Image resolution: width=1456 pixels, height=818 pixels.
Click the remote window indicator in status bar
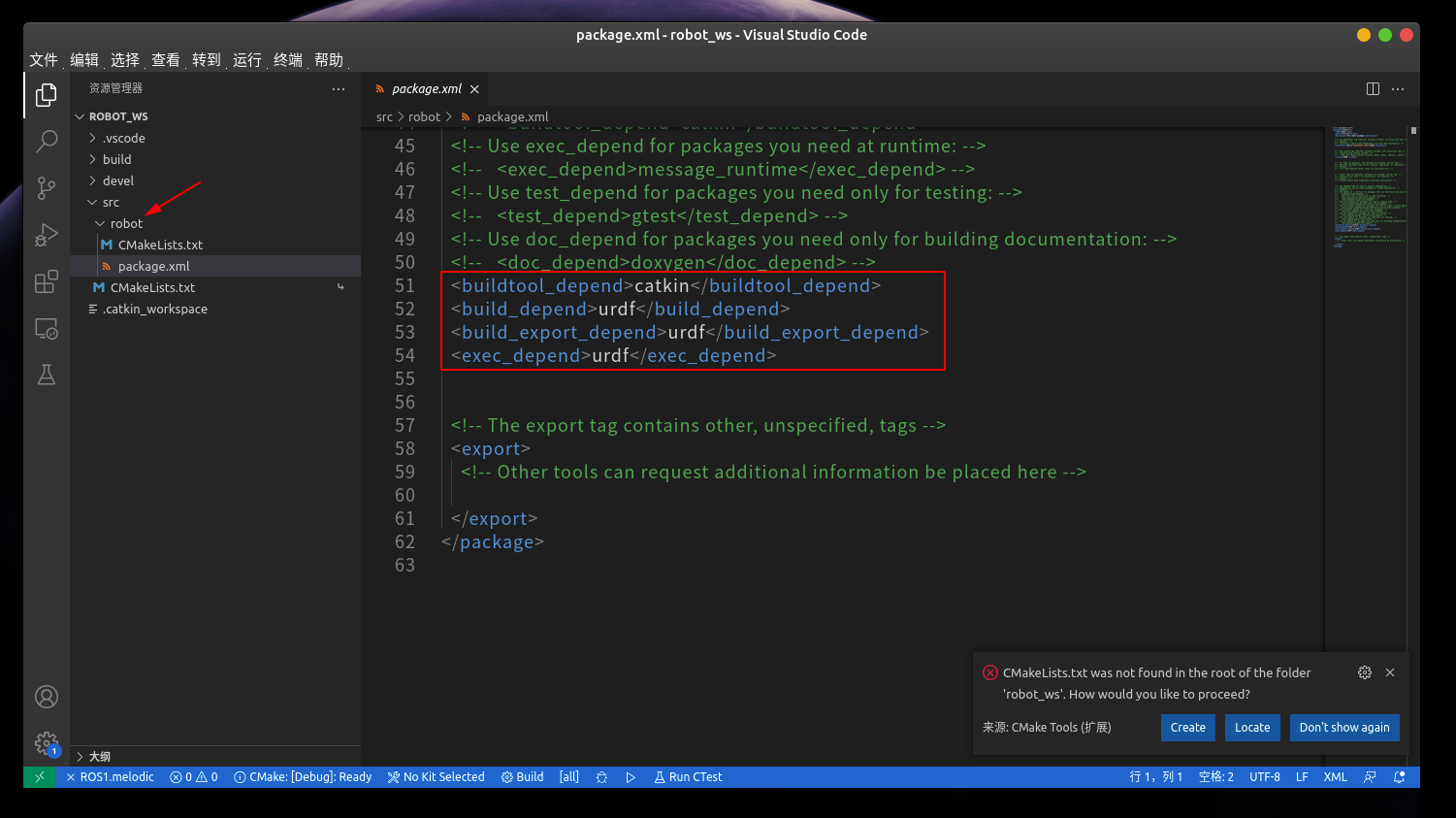pos(40,777)
